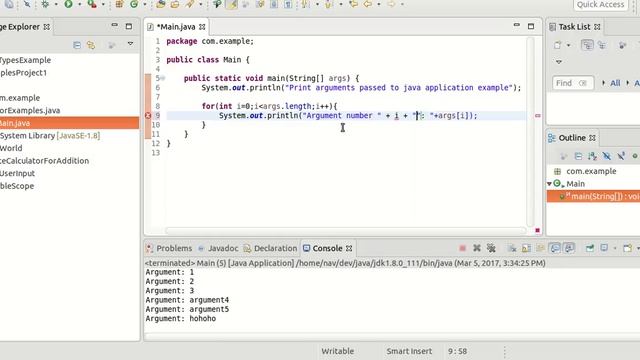640x360 pixels.
Task: Click the New Java Class green icon
Action: pyautogui.click(x=134, y=4)
